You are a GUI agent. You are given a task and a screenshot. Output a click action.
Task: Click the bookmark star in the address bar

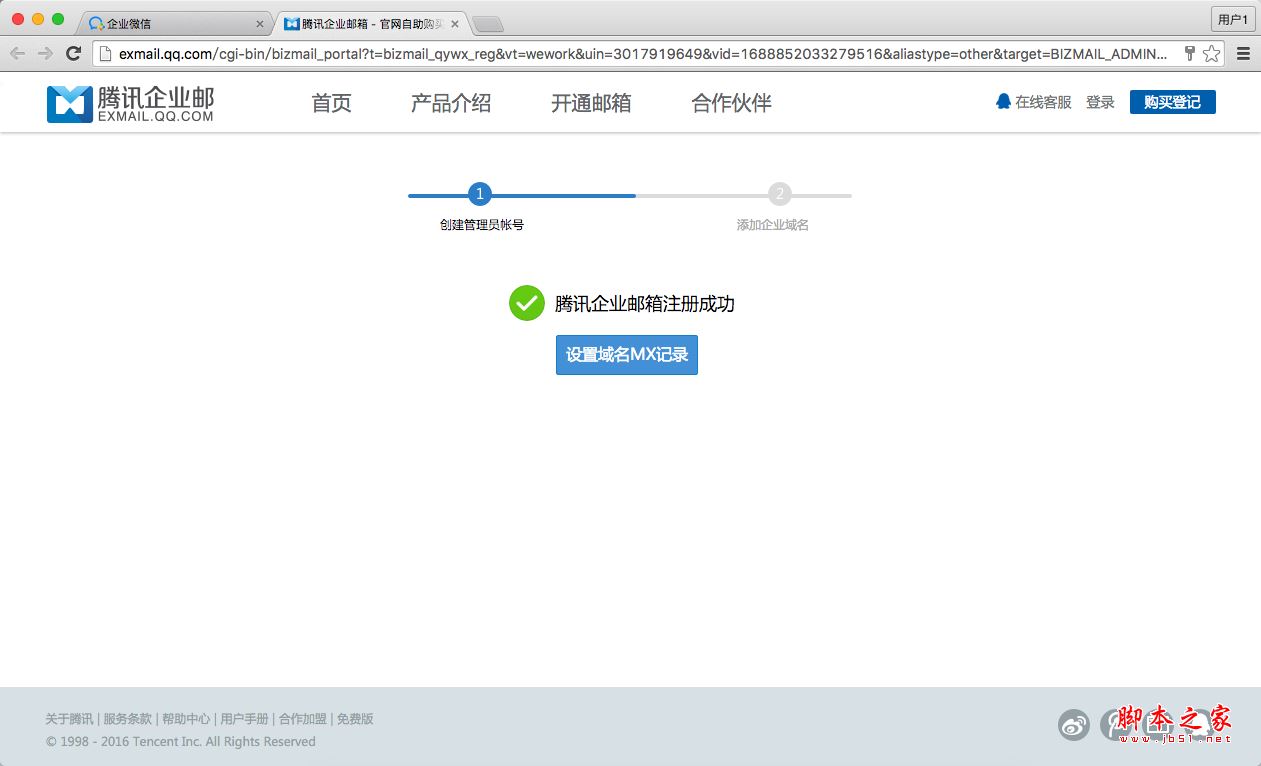(1210, 56)
